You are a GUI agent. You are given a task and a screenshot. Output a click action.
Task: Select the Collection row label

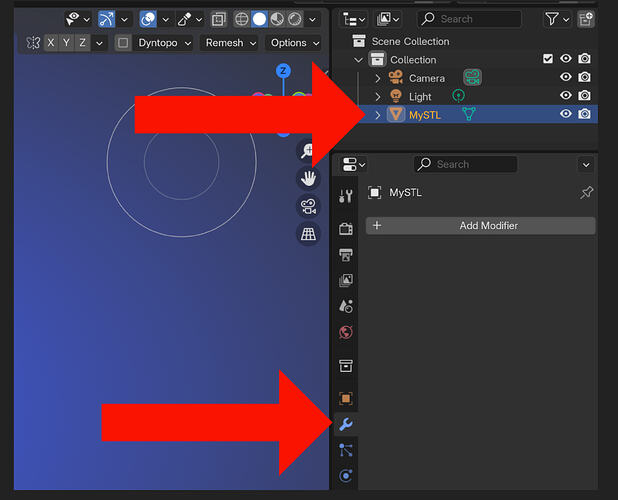[x=413, y=60]
